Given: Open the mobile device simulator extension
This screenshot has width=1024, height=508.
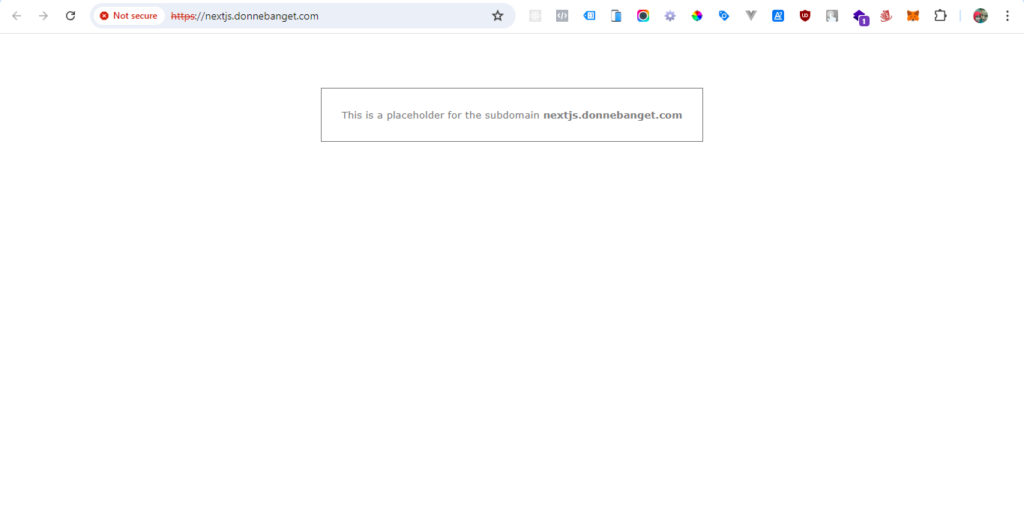Looking at the screenshot, I should tap(616, 16).
